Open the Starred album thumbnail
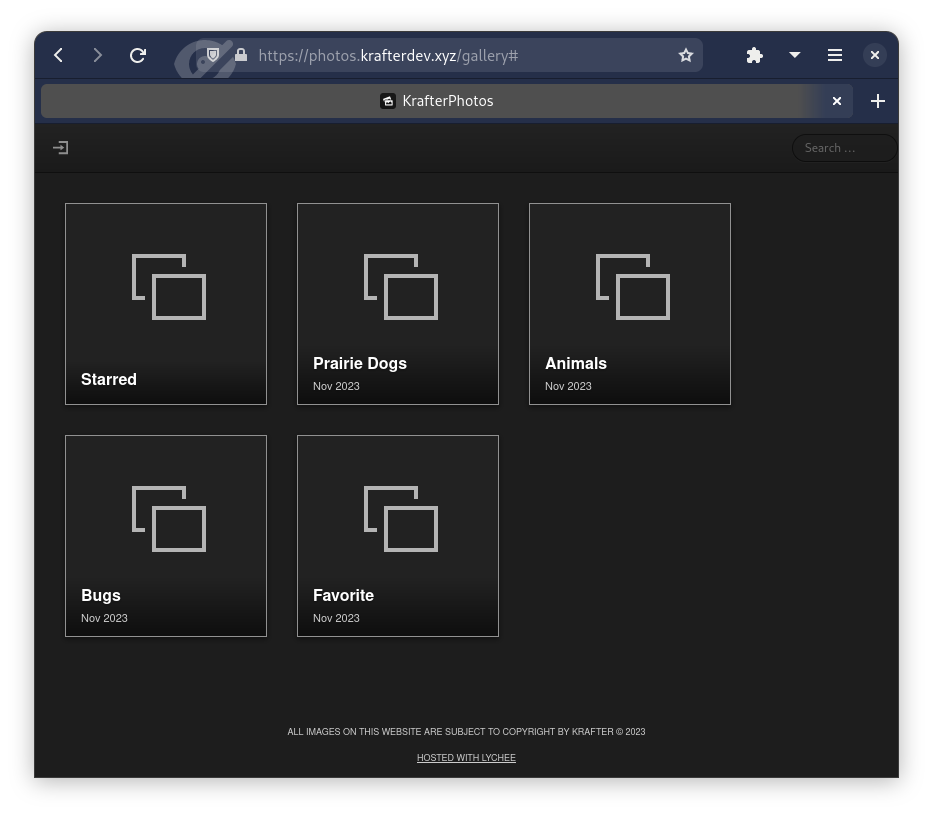The image size is (933, 815). pos(166,303)
